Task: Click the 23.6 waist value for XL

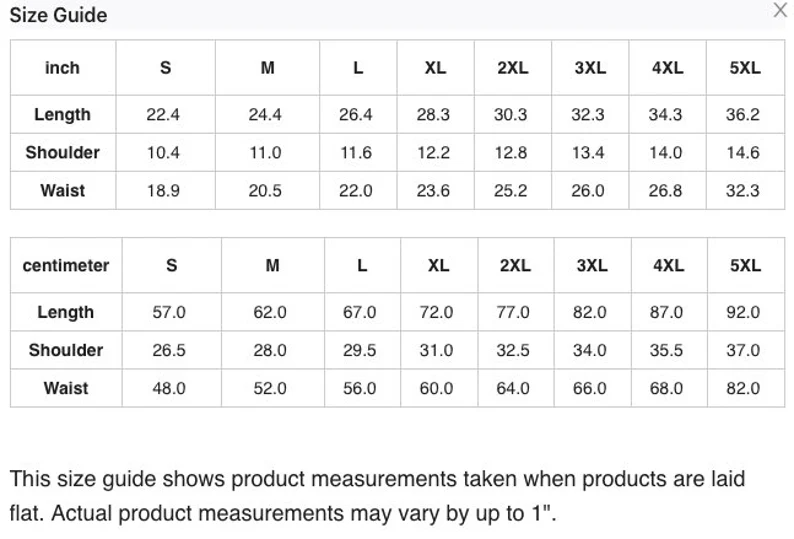Action: [433, 191]
